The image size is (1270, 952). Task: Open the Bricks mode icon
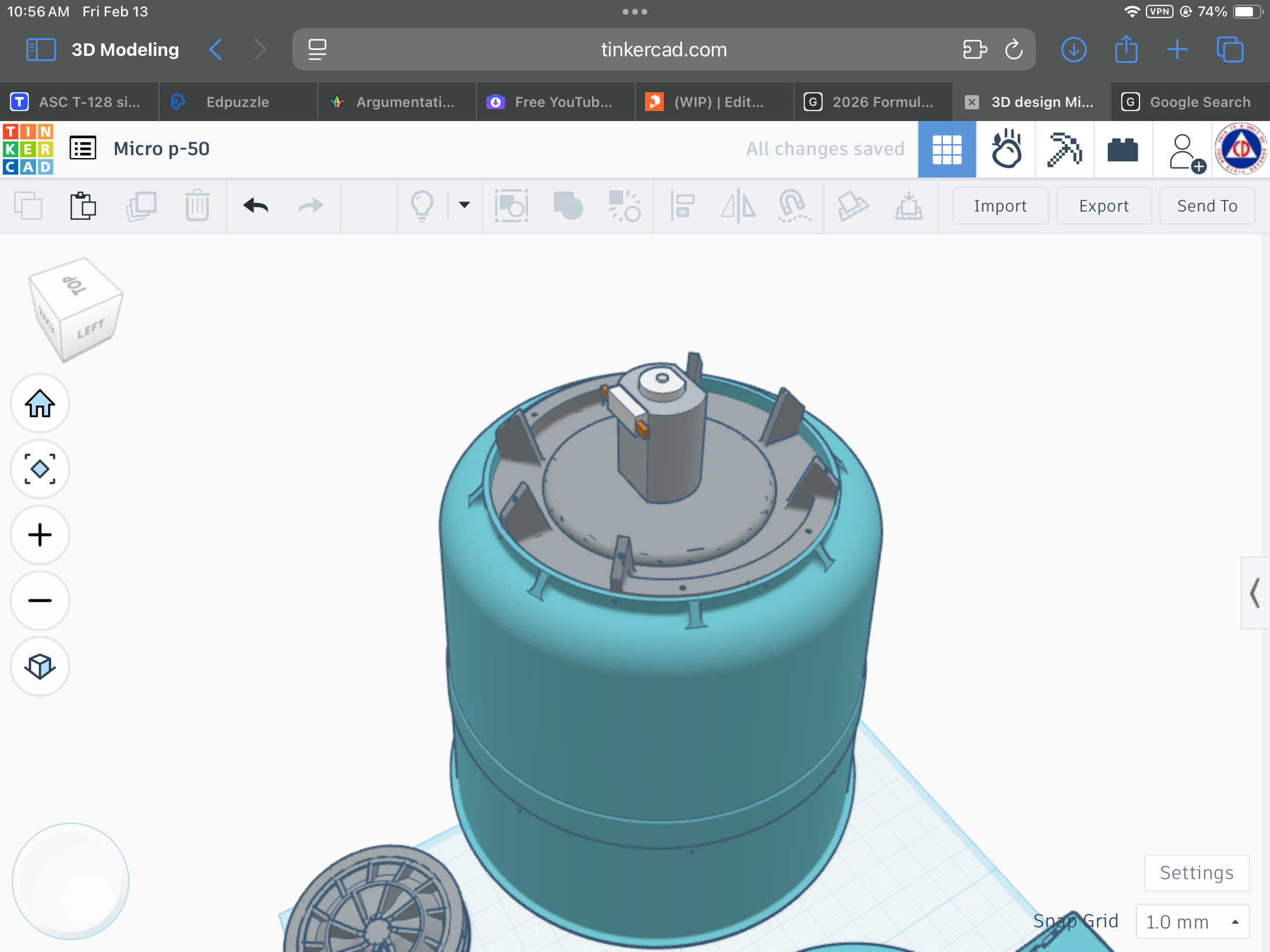(1123, 149)
